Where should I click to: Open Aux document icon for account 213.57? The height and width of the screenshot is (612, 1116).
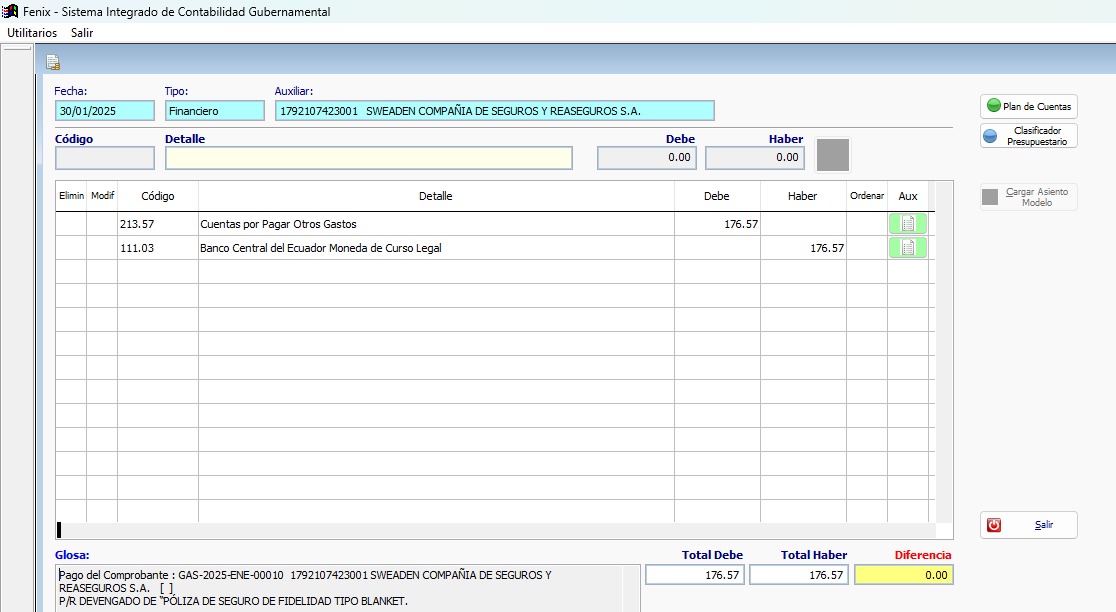(x=907, y=224)
